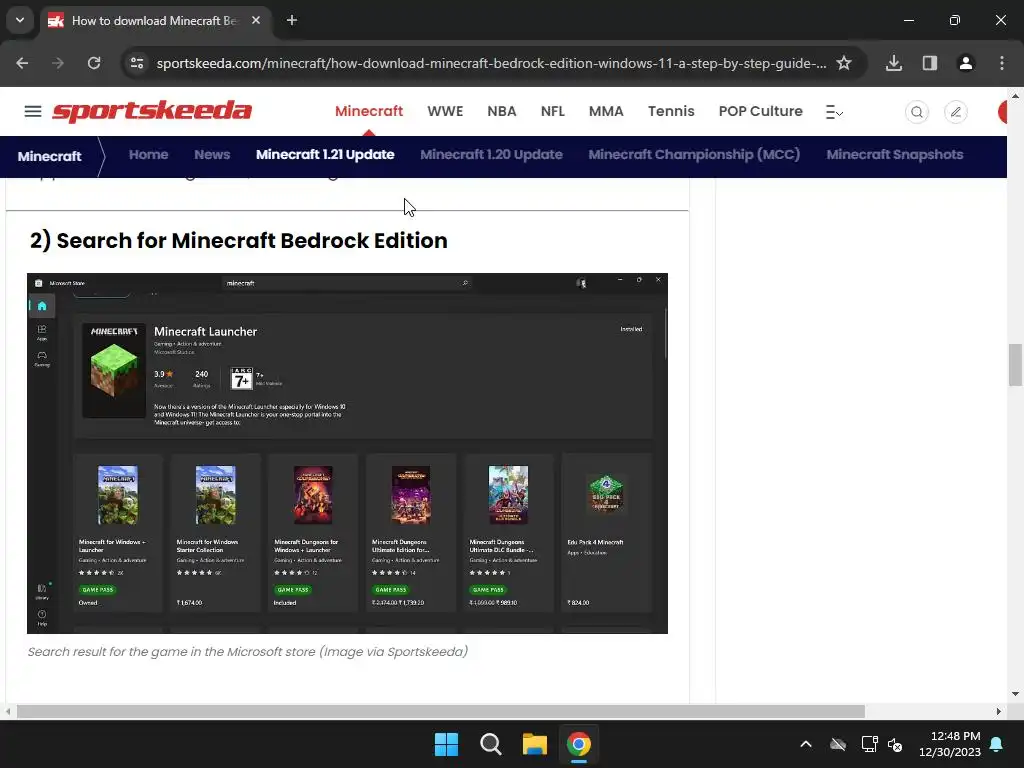1024x768 pixels.
Task: Reload the page with refresh icon
Action: (94, 63)
